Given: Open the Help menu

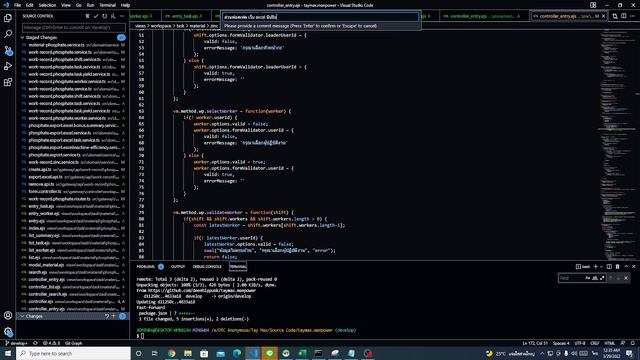Looking at the screenshot, I should click(125, 5).
